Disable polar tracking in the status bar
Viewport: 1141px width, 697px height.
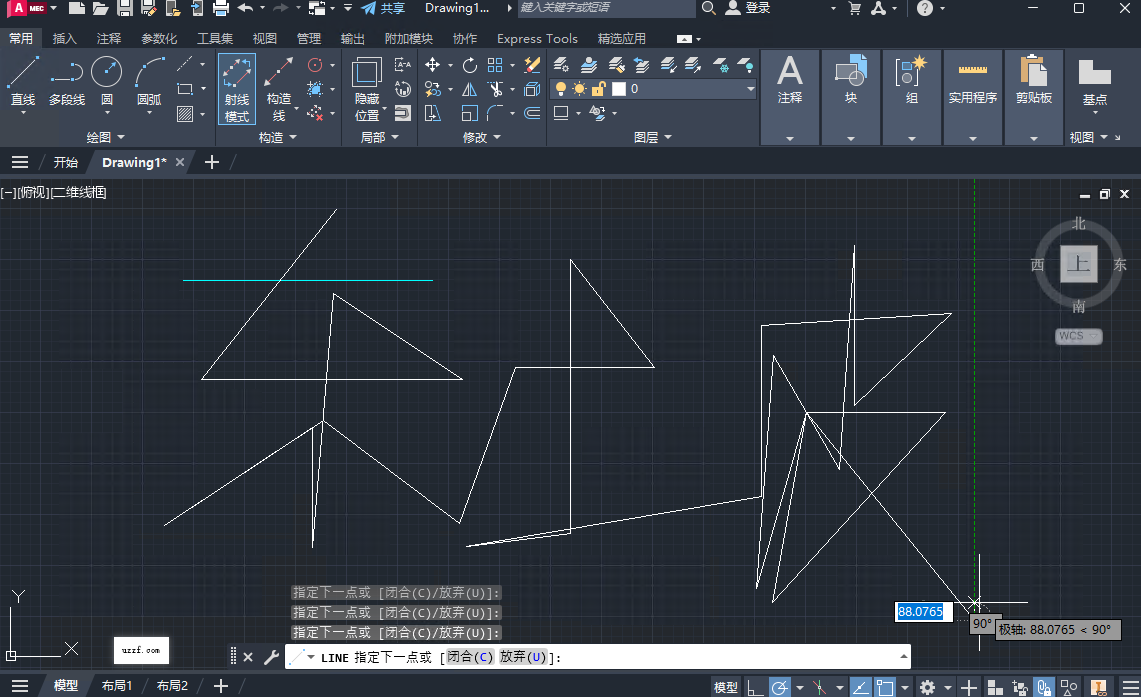pyautogui.click(x=781, y=687)
